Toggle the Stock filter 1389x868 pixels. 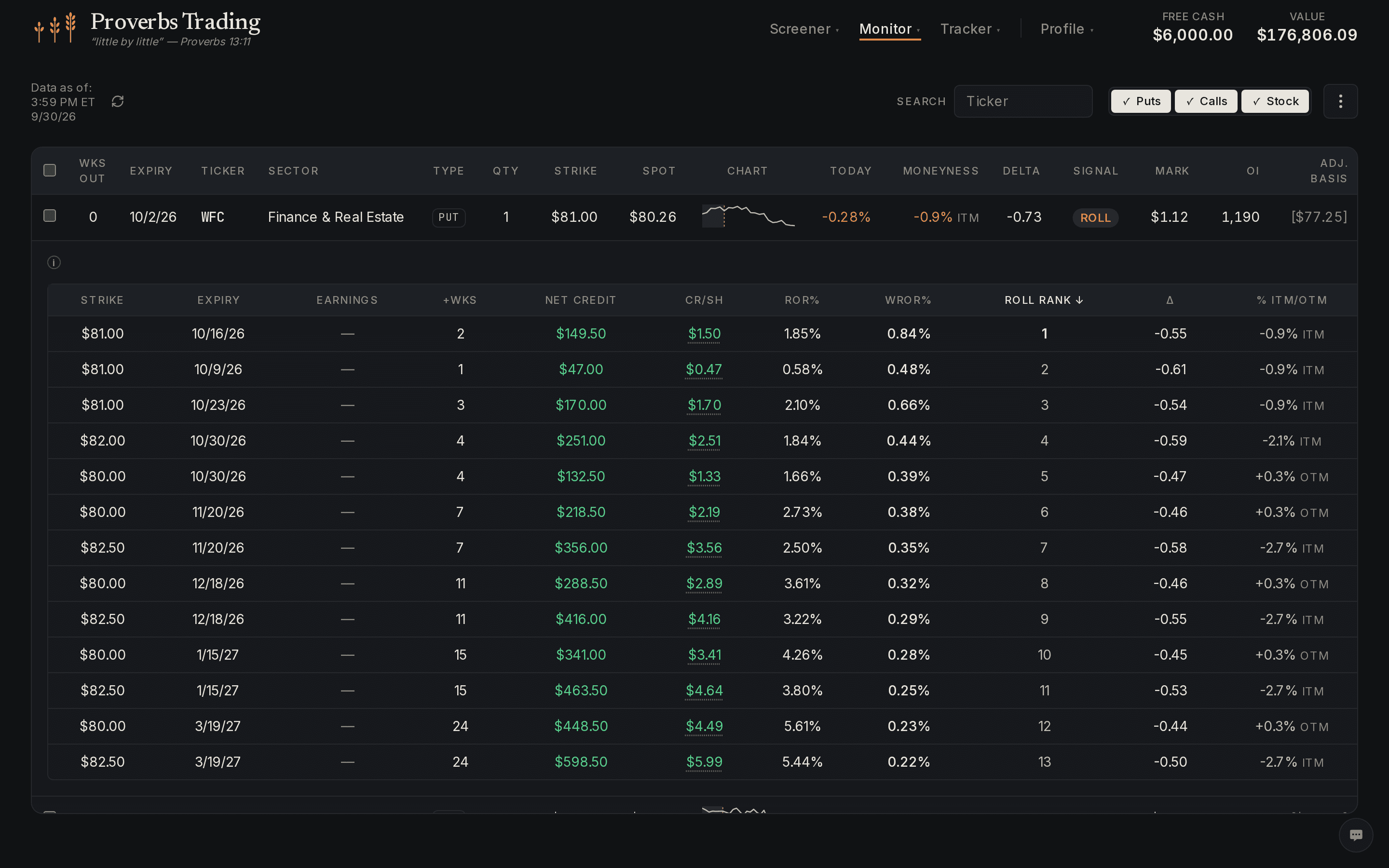(x=1275, y=102)
